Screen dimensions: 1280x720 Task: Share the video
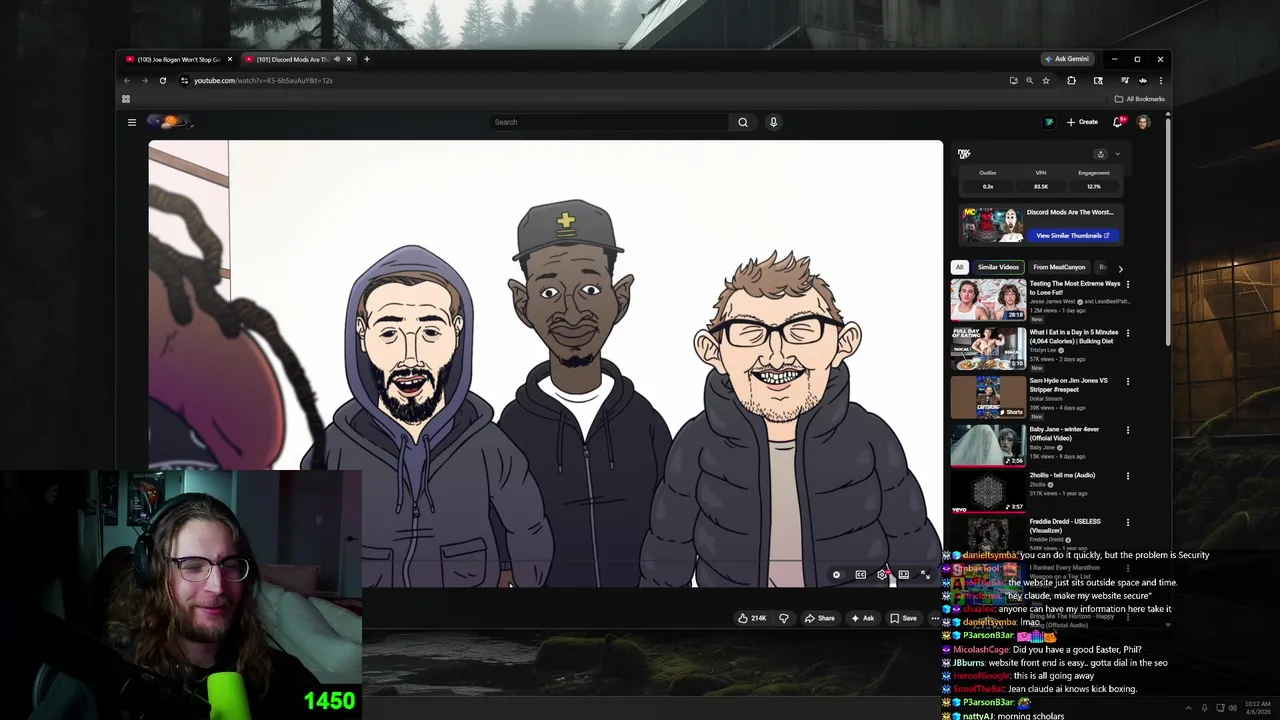pyautogui.click(x=820, y=618)
